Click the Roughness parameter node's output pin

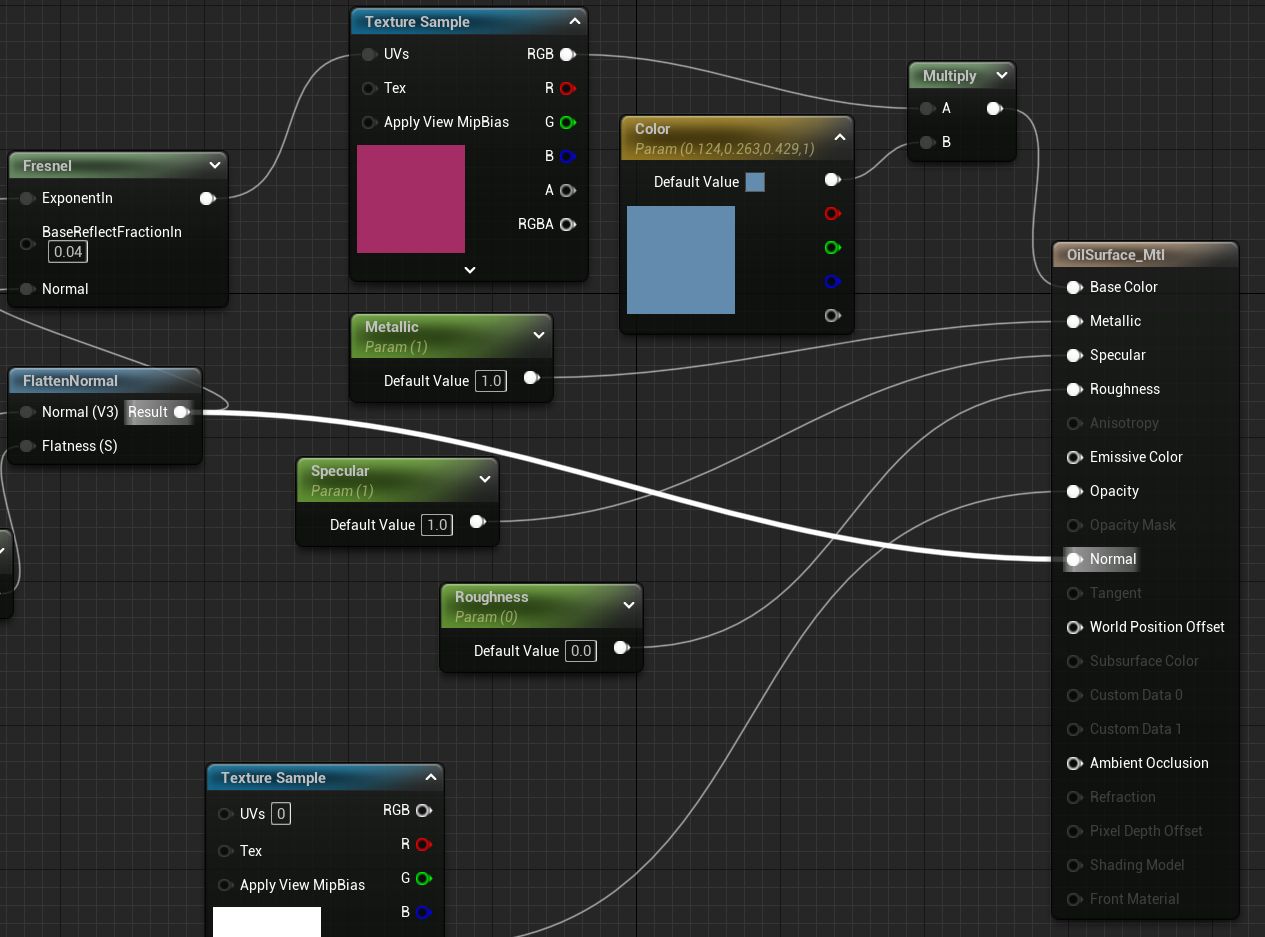621,650
